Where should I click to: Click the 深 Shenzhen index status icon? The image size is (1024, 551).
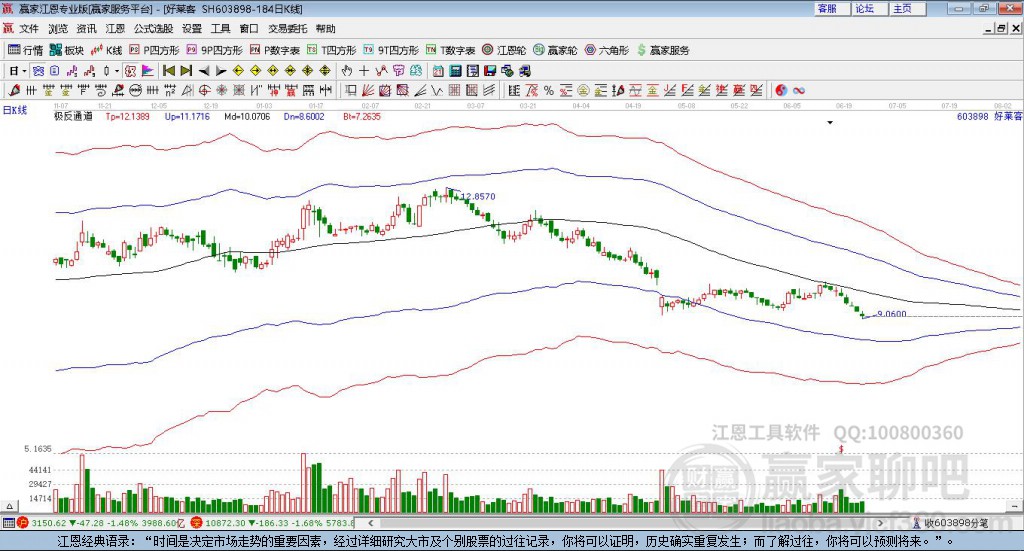197,522
